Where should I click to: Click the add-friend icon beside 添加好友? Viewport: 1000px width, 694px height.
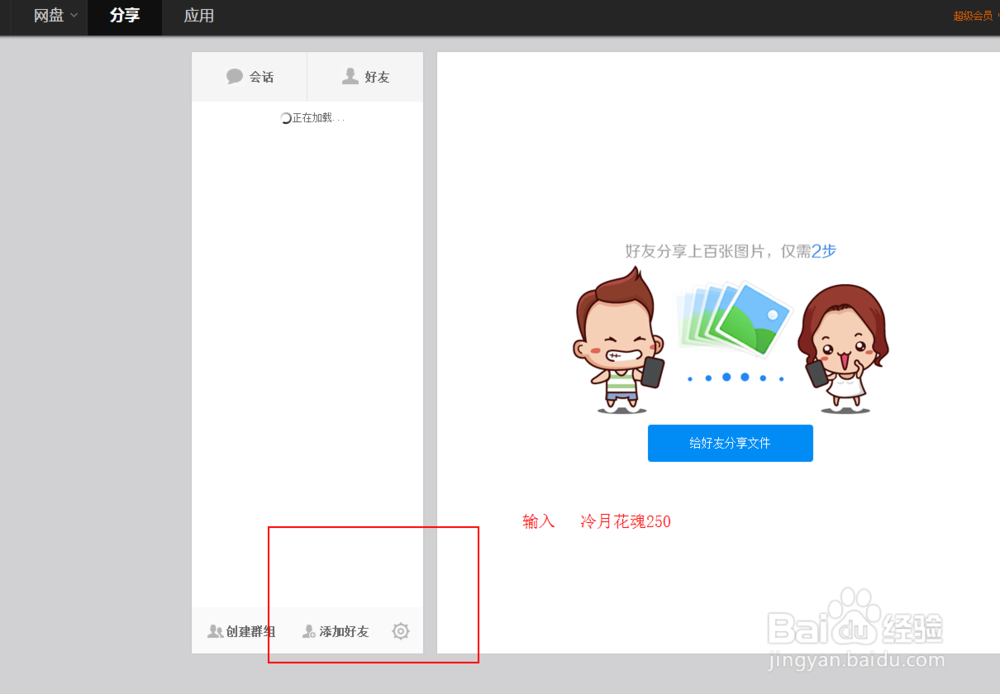309,631
